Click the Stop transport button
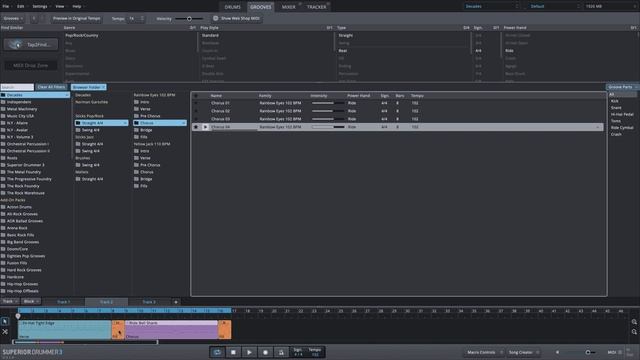640x360 pixels. 233,352
